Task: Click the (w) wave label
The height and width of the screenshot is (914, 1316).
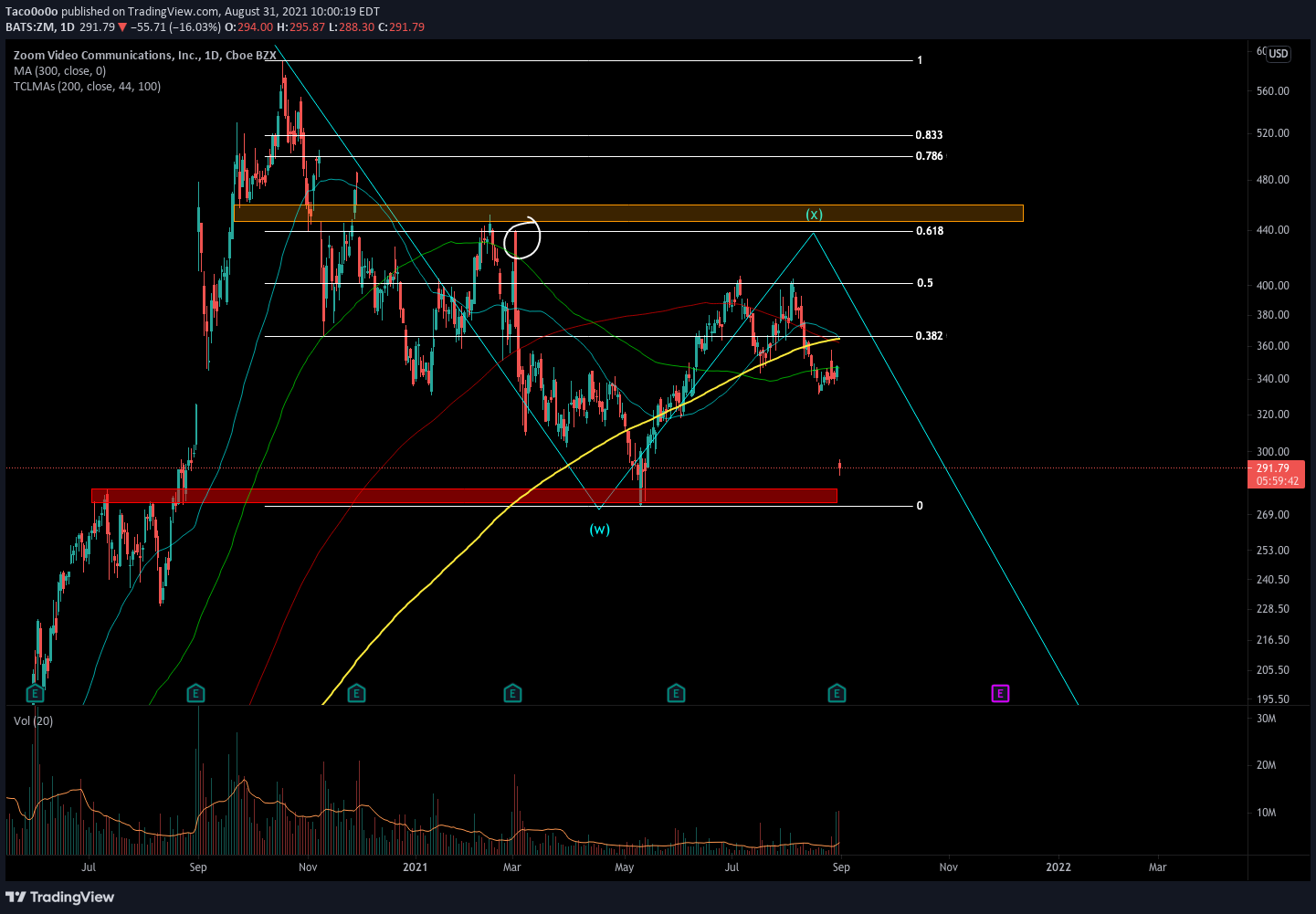Action: tap(599, 530)
